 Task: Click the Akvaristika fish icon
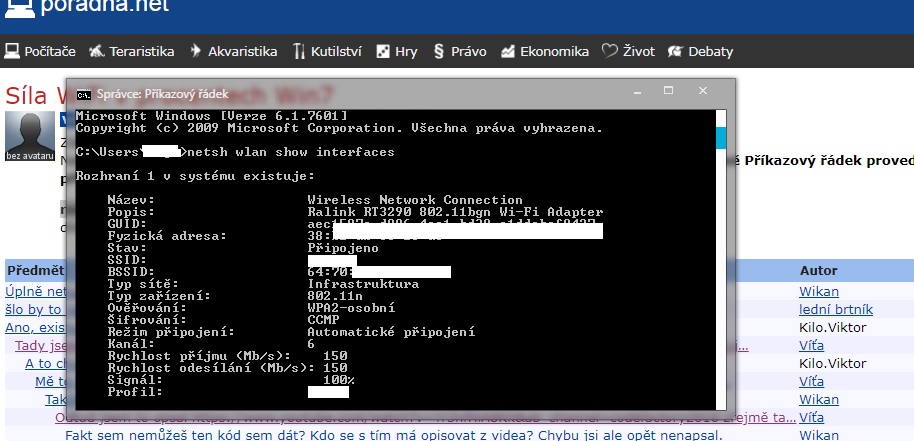[196, 51]
